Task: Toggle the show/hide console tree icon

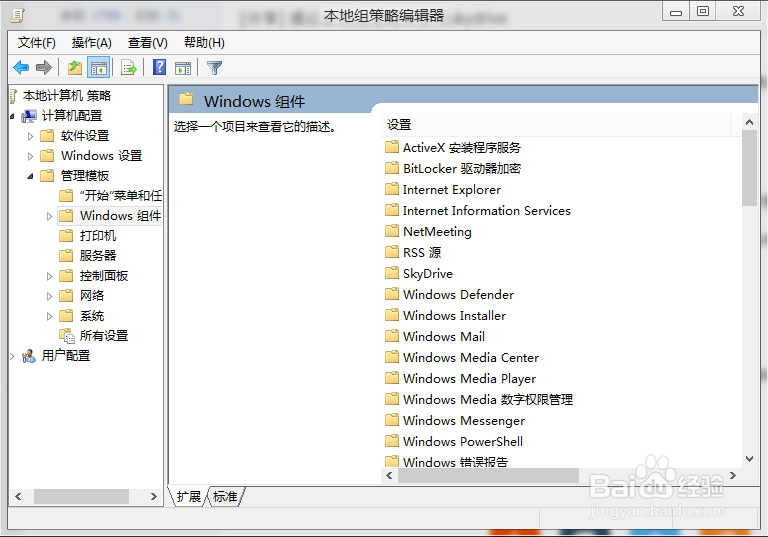Action: pos(98,67)
